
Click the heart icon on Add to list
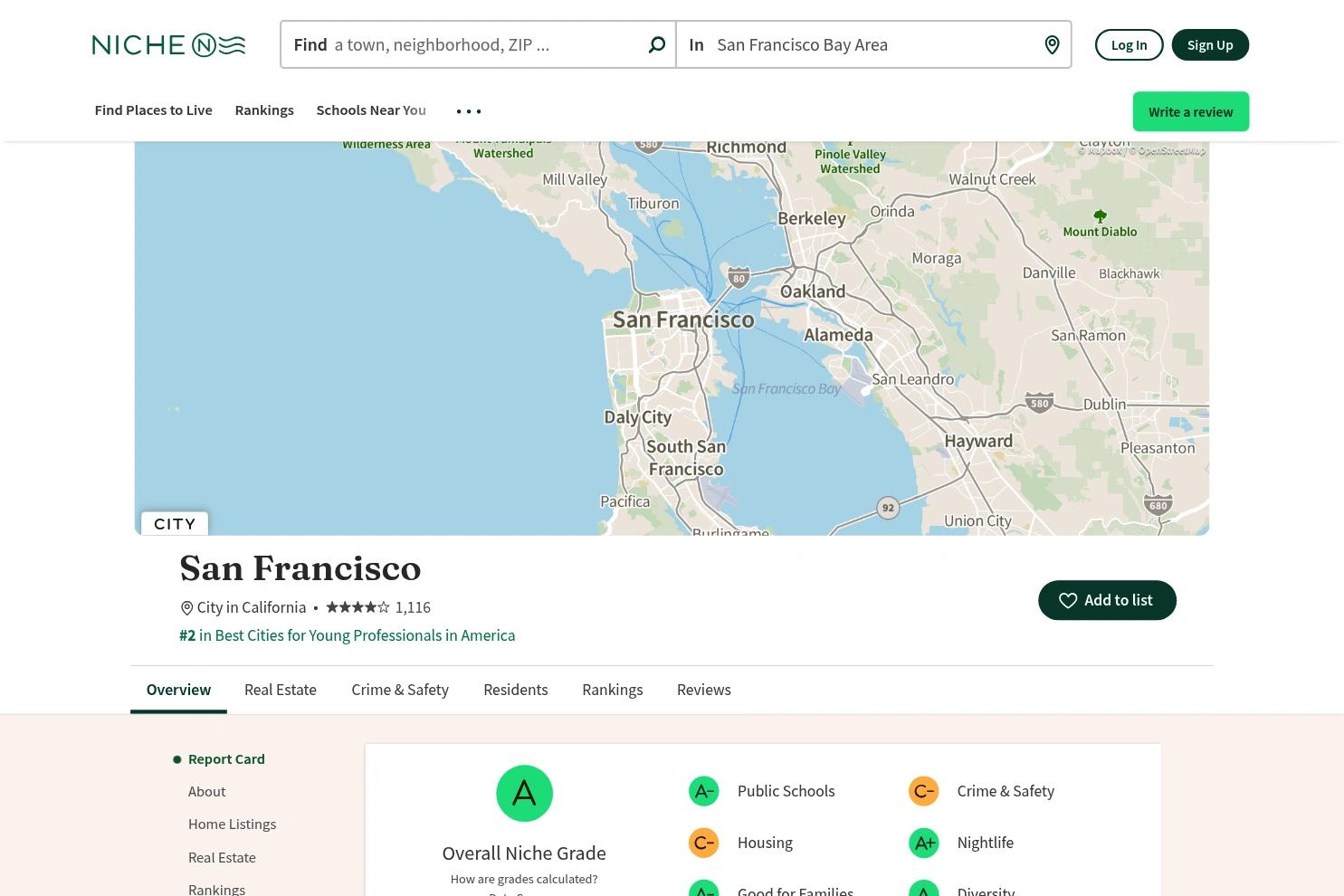point(1068,600)
